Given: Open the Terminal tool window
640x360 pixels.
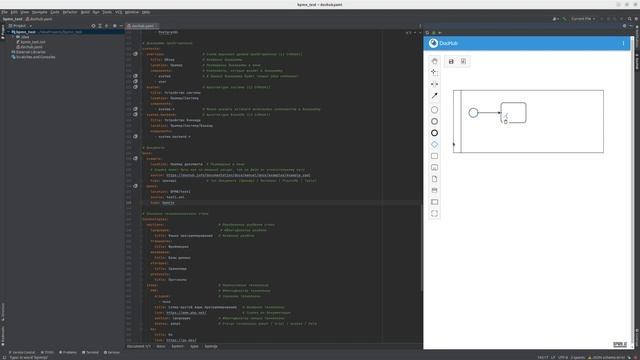Looking at the screenshot, I should coord(90,352).
